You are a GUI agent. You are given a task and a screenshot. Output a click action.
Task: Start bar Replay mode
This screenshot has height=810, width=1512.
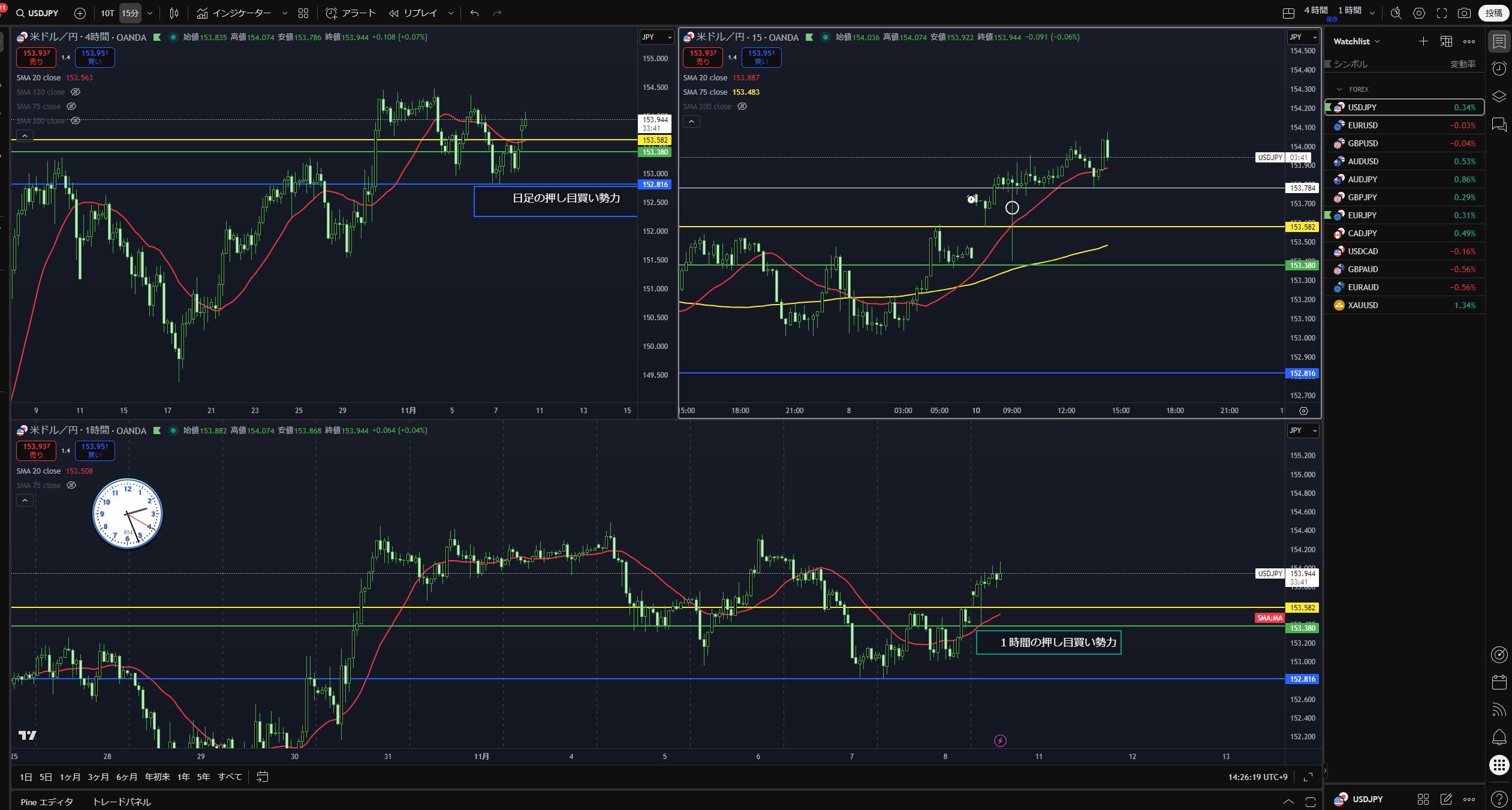[412, 13]
